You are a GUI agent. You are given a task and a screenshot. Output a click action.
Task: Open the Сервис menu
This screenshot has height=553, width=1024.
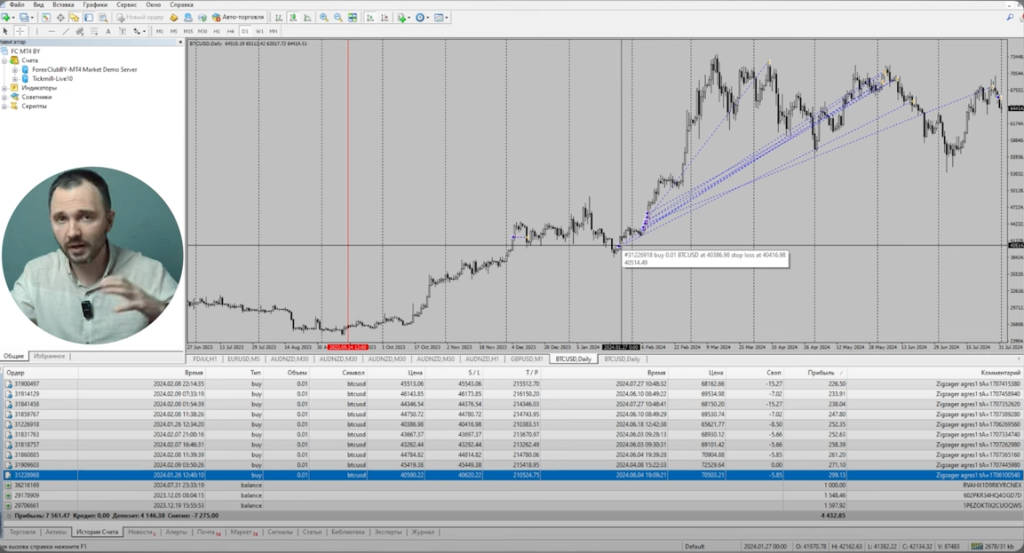[x=127, y=5]
